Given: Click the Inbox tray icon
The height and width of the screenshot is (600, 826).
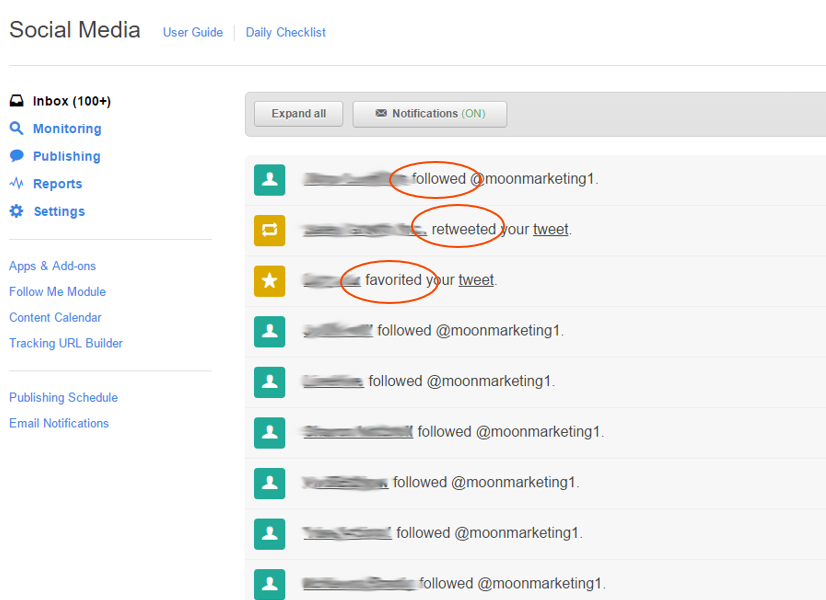Looking at the screenshot, I should pyautogui.click(x=16, y=101).
